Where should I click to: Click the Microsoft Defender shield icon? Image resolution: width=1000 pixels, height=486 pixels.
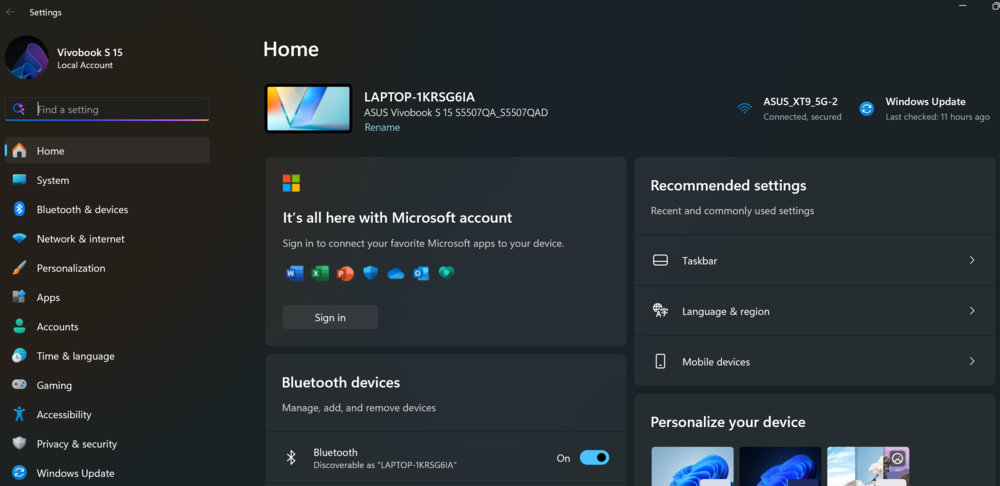click(371, 274)
